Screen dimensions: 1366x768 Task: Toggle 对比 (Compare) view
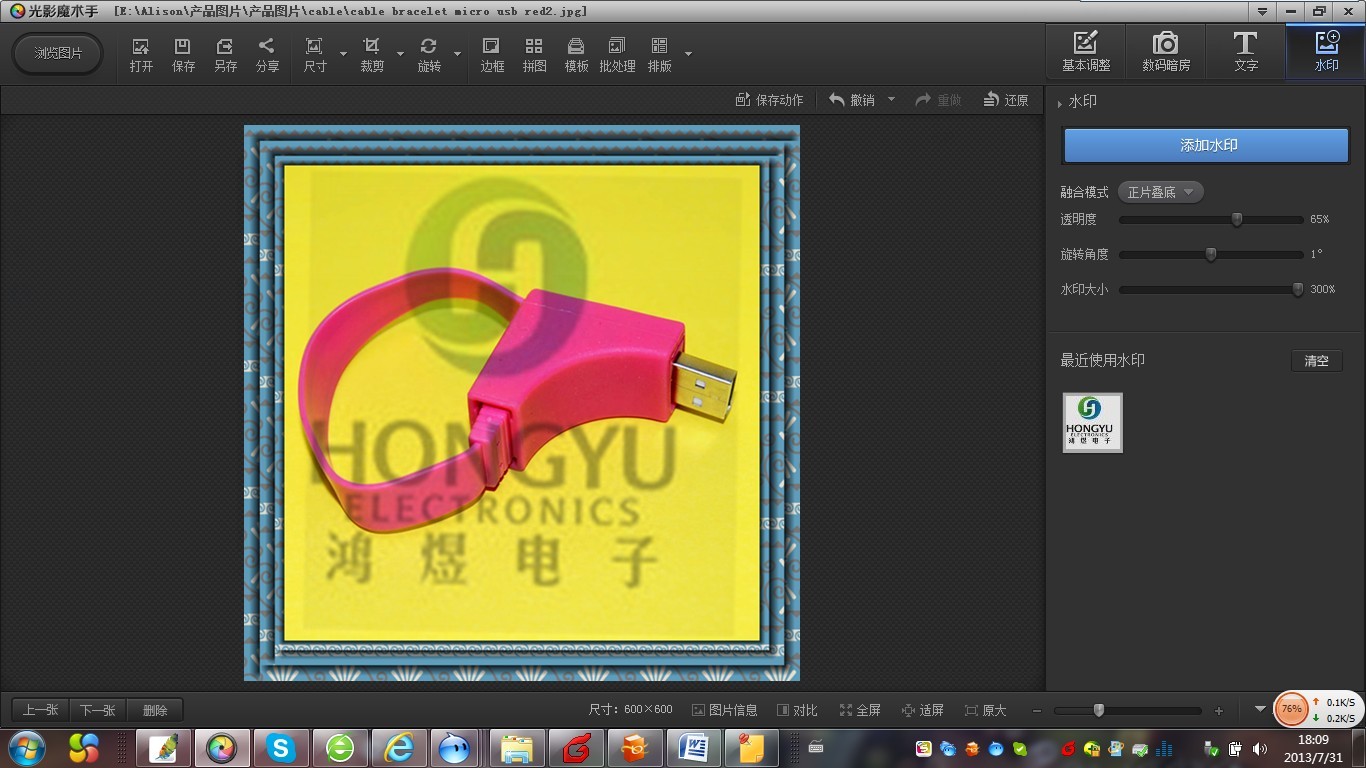coord(797,710)
